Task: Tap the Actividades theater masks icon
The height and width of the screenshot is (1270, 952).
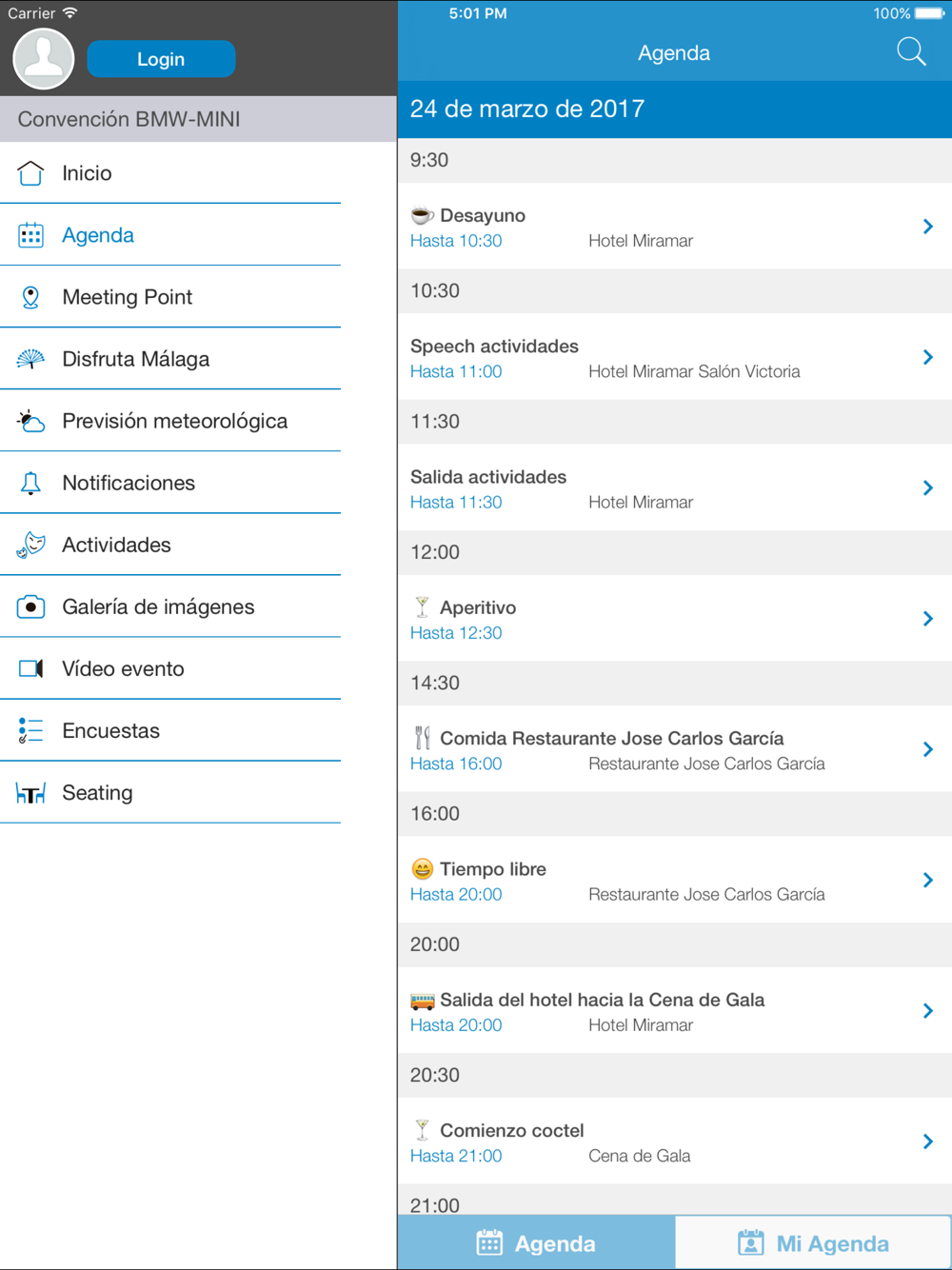Action: (30, 545)
